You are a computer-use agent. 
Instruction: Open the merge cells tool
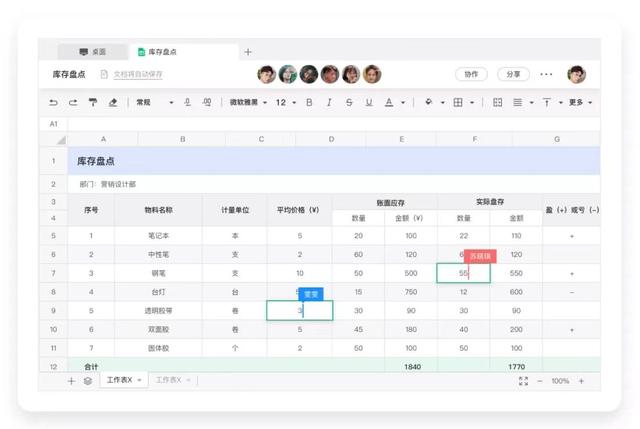[498, 102]
